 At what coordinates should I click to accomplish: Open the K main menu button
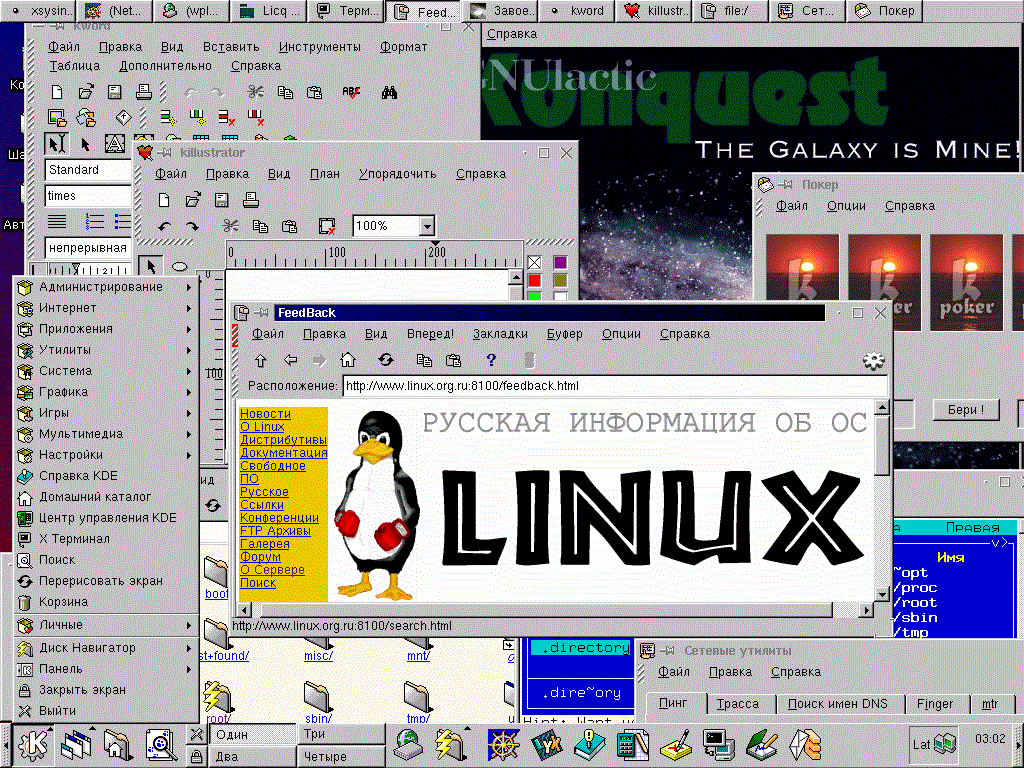tap(33, 744)
